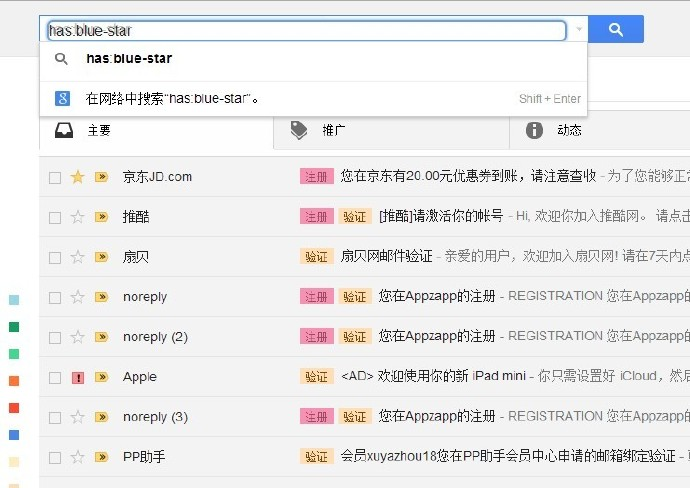Click the red exclamation marker on Apple email
This screenshot has width=690, height=488.
click(x=78, y=378)
